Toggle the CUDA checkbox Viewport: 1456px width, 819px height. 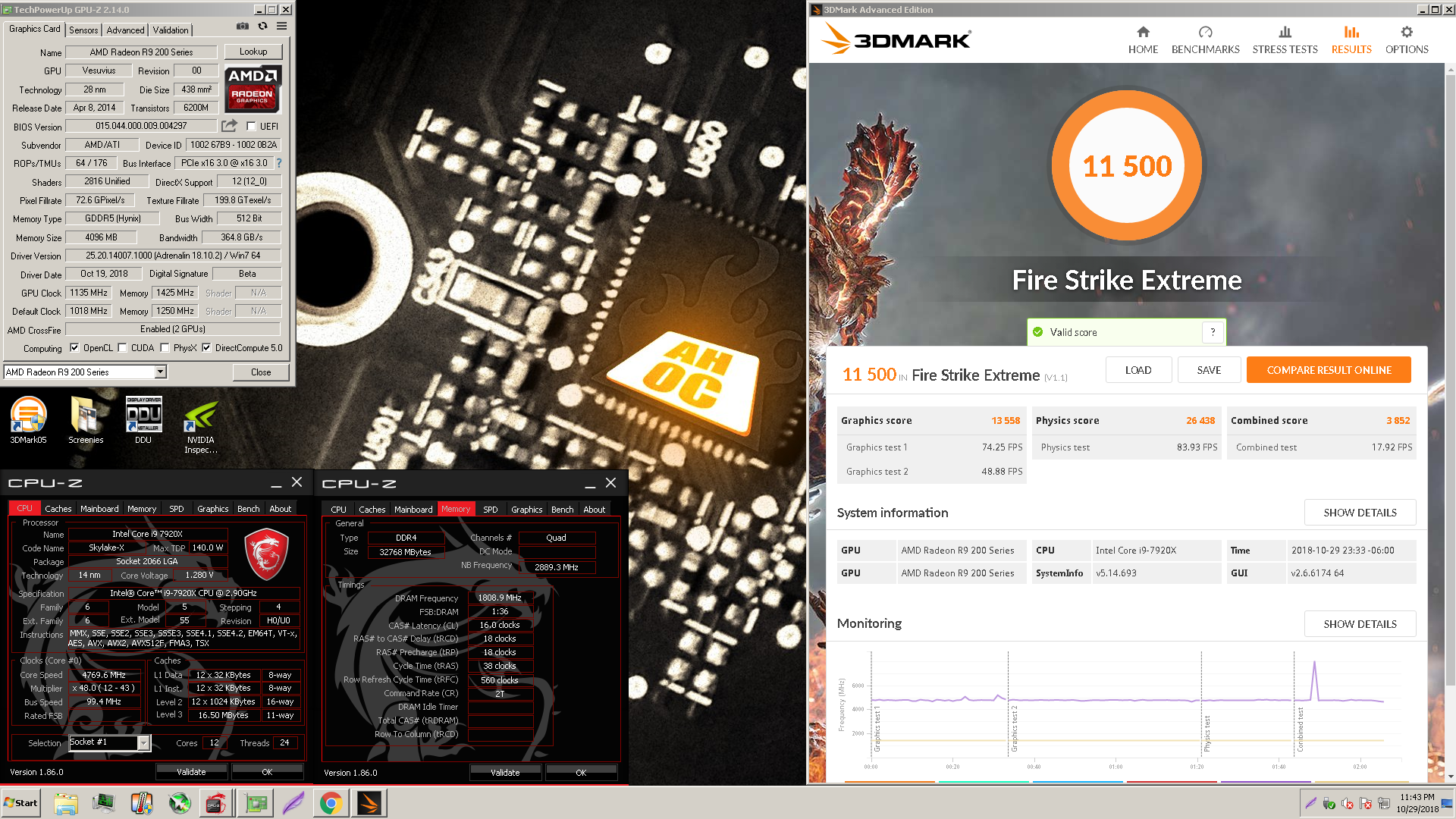click(122, 348)
